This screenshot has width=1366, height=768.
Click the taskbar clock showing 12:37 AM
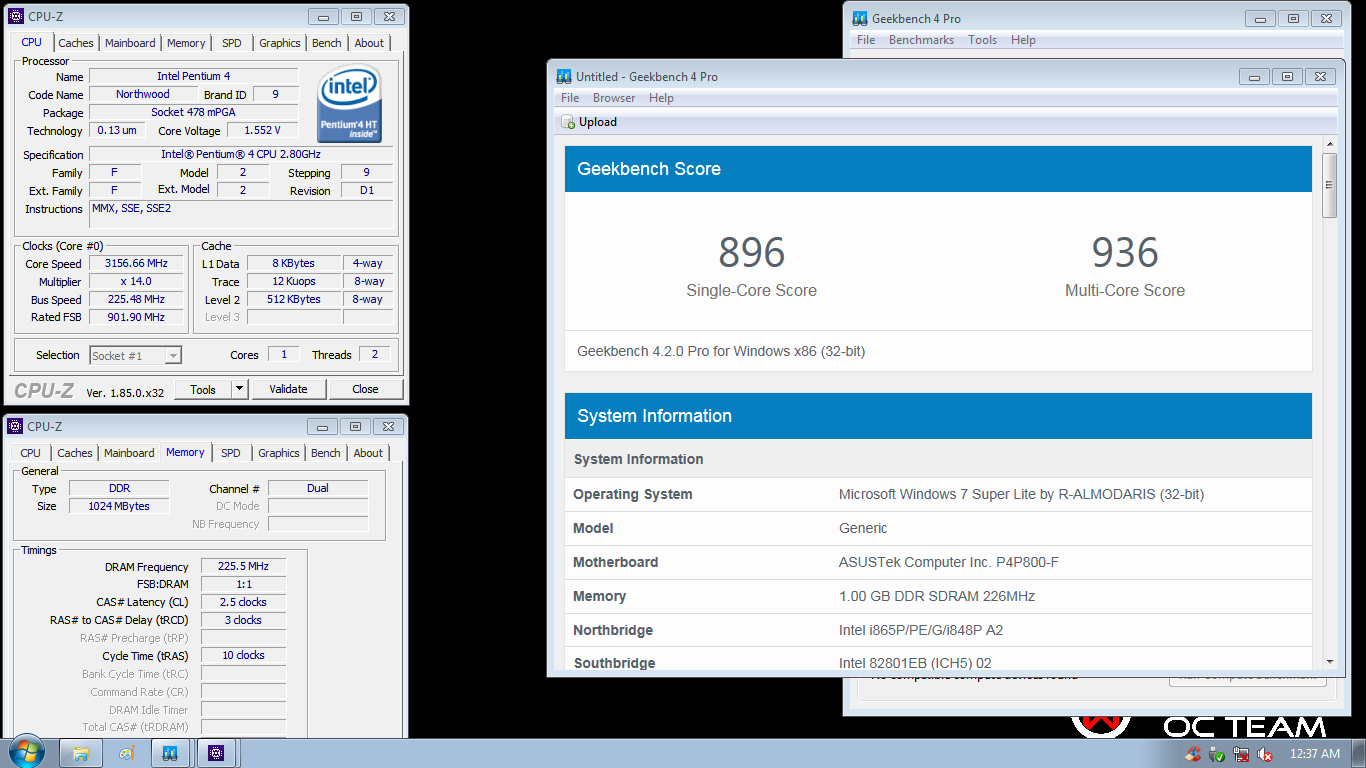(1314, 754)
